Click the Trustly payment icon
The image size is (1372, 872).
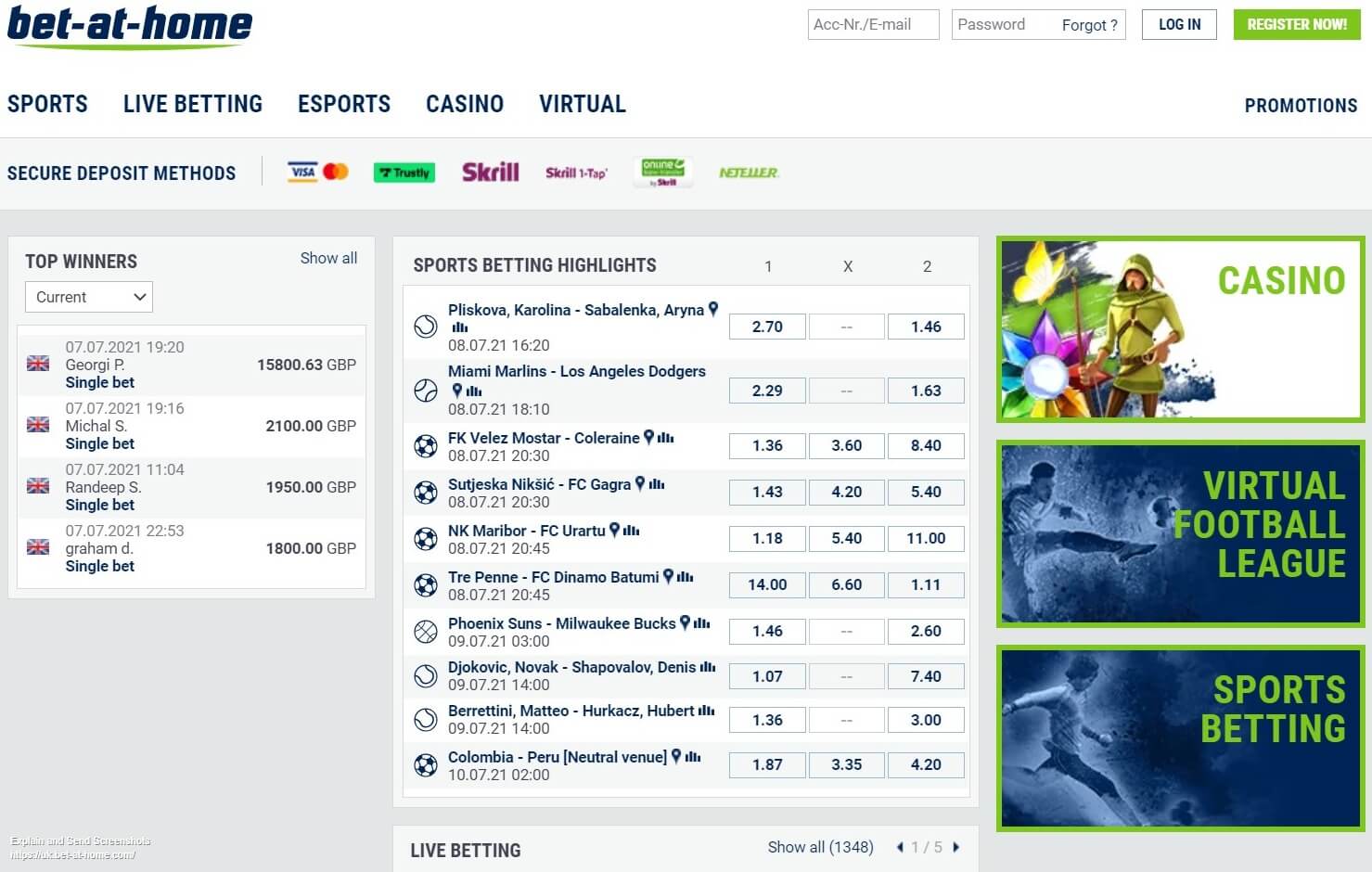click(x=404, y=173)
